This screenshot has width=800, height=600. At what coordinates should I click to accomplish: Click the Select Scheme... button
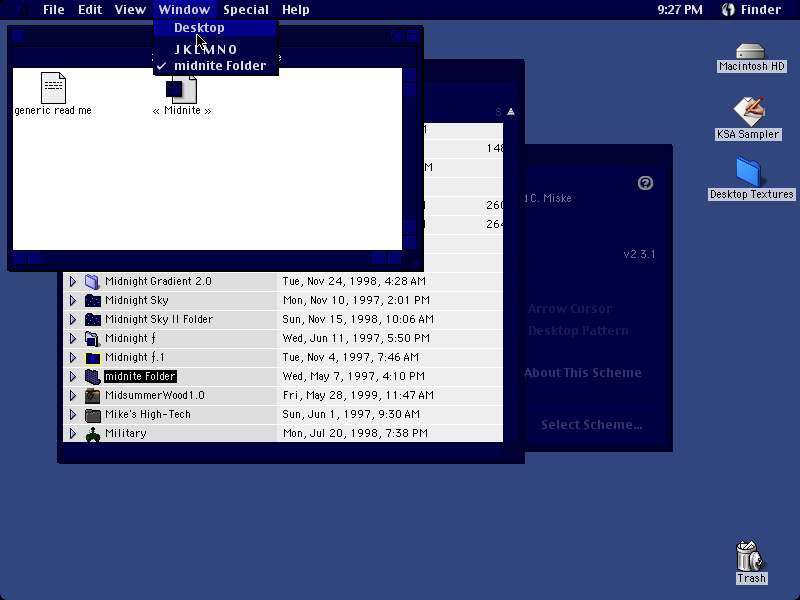coord(591,425)
